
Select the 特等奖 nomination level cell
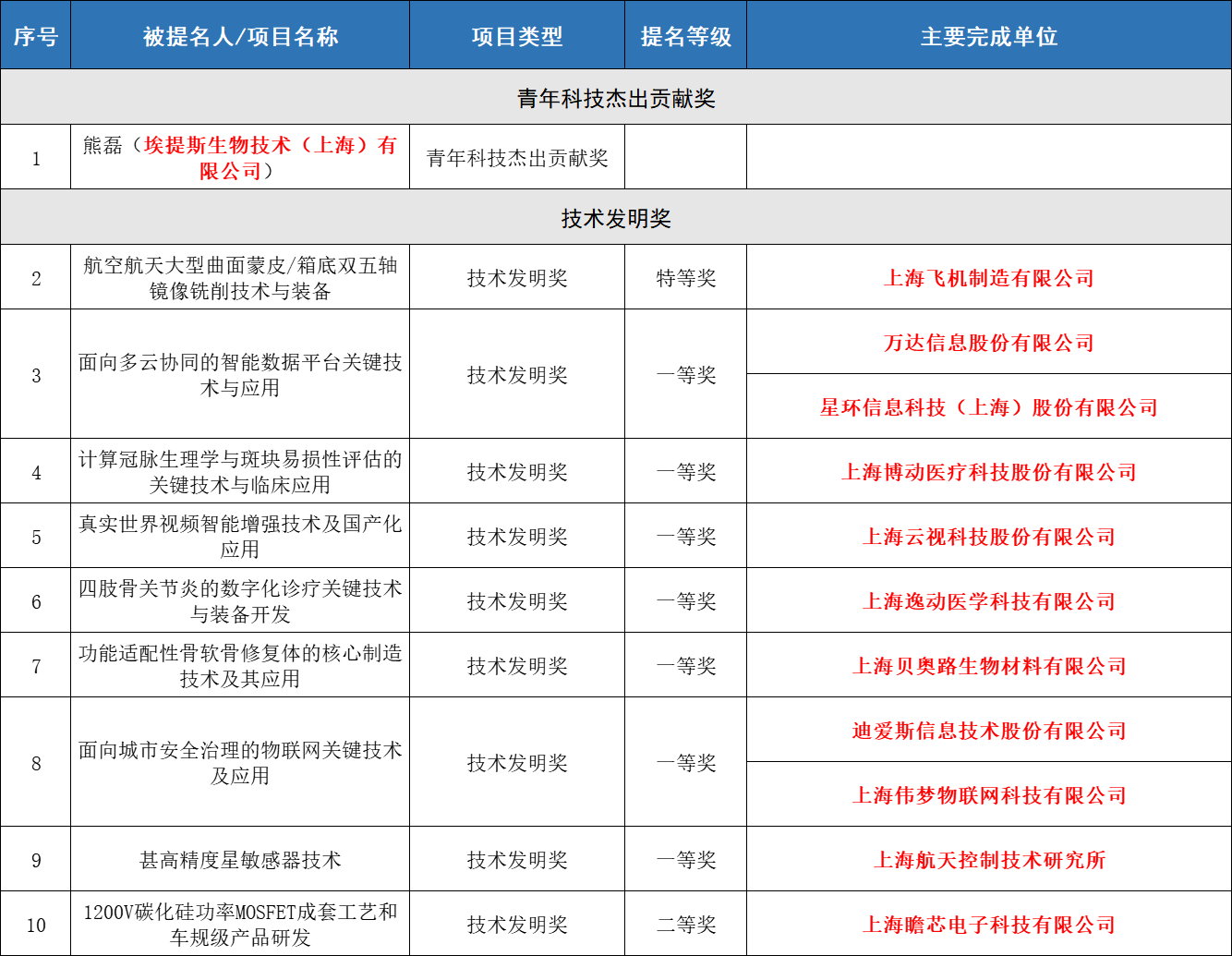point(685,278)
